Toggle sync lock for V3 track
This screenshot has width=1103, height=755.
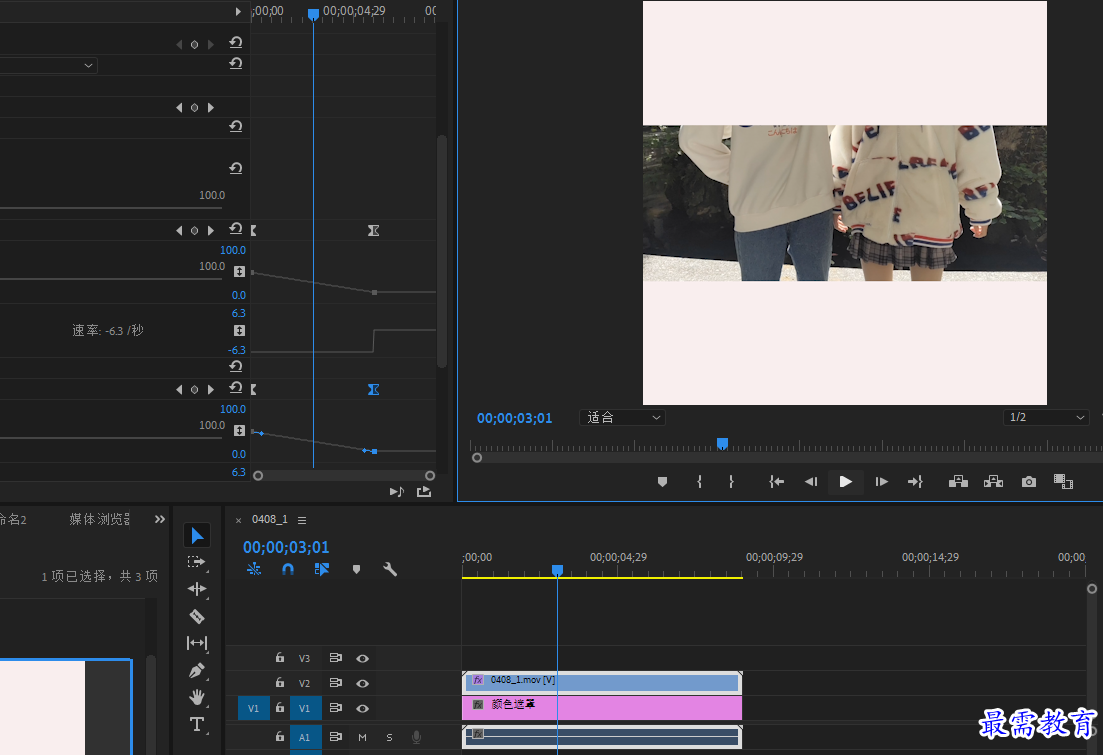tap(336, 658)
